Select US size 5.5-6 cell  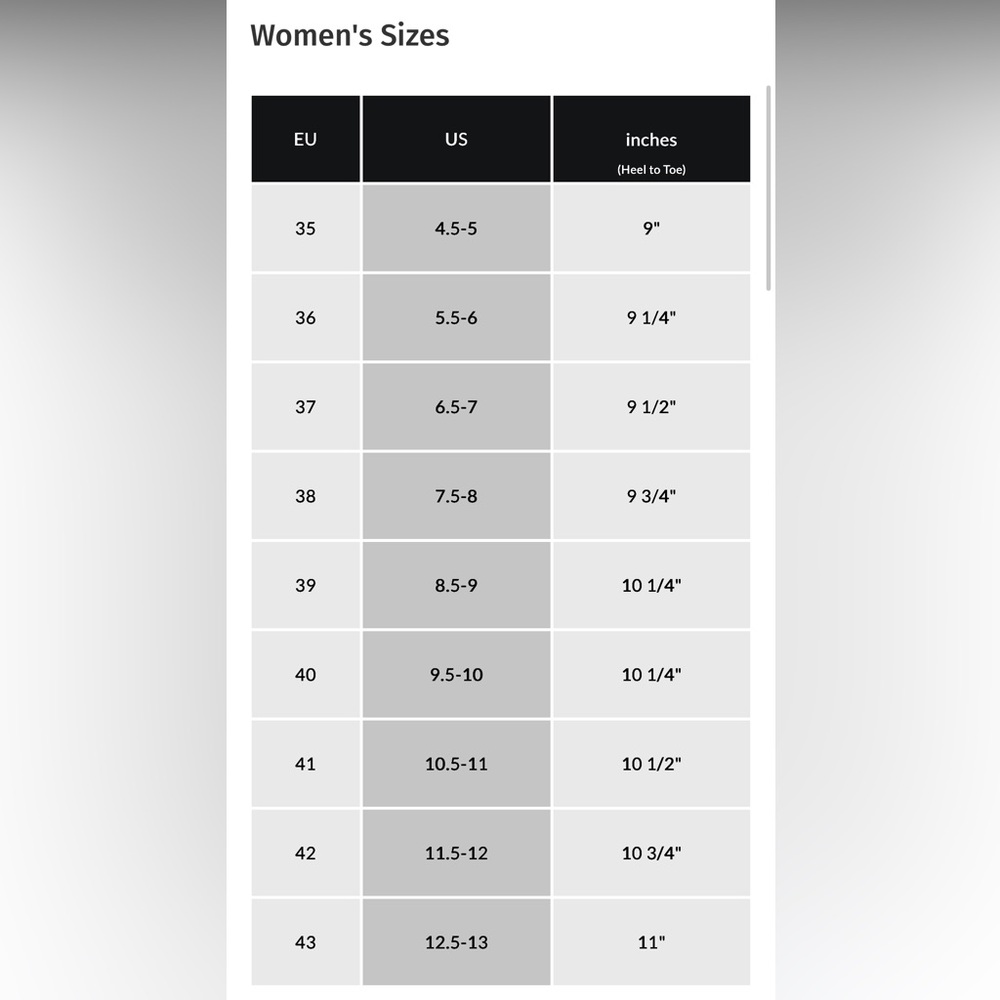[457, 318]
